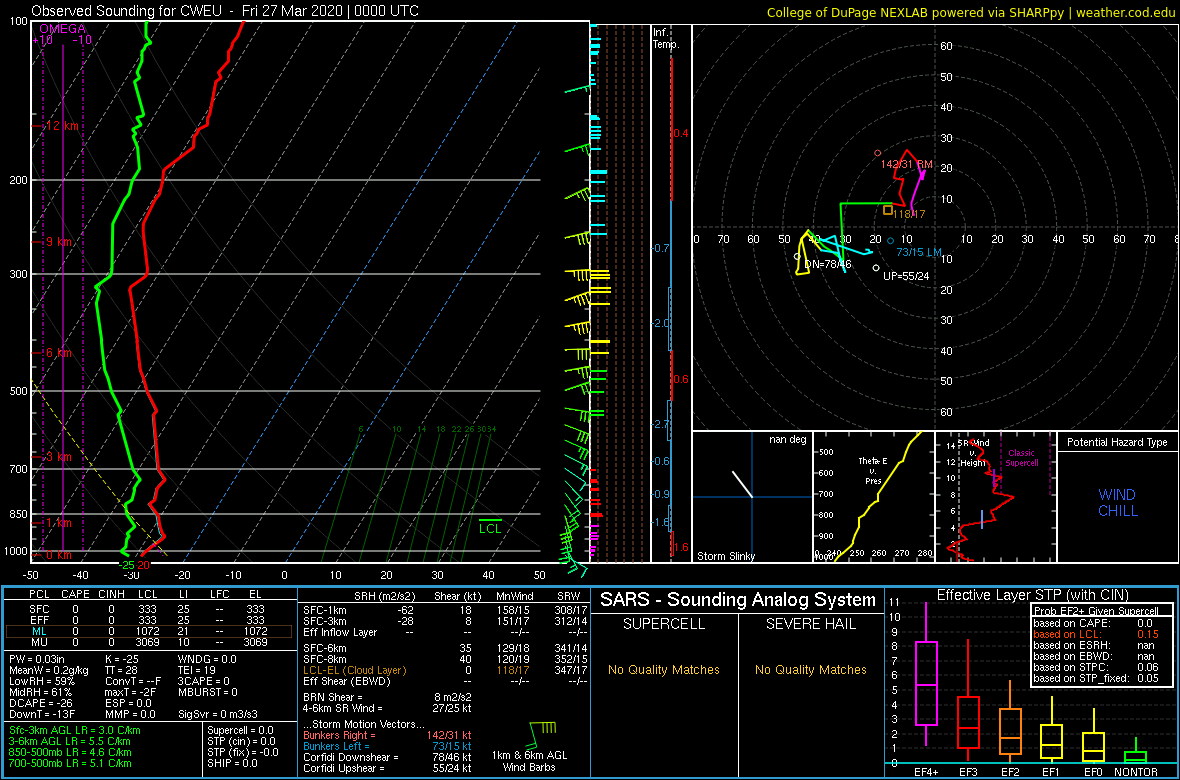Click the DCAPE = -26 value
Image resolution: width=1180 pixels, height=780 pixels.
[x=41, y=702]
